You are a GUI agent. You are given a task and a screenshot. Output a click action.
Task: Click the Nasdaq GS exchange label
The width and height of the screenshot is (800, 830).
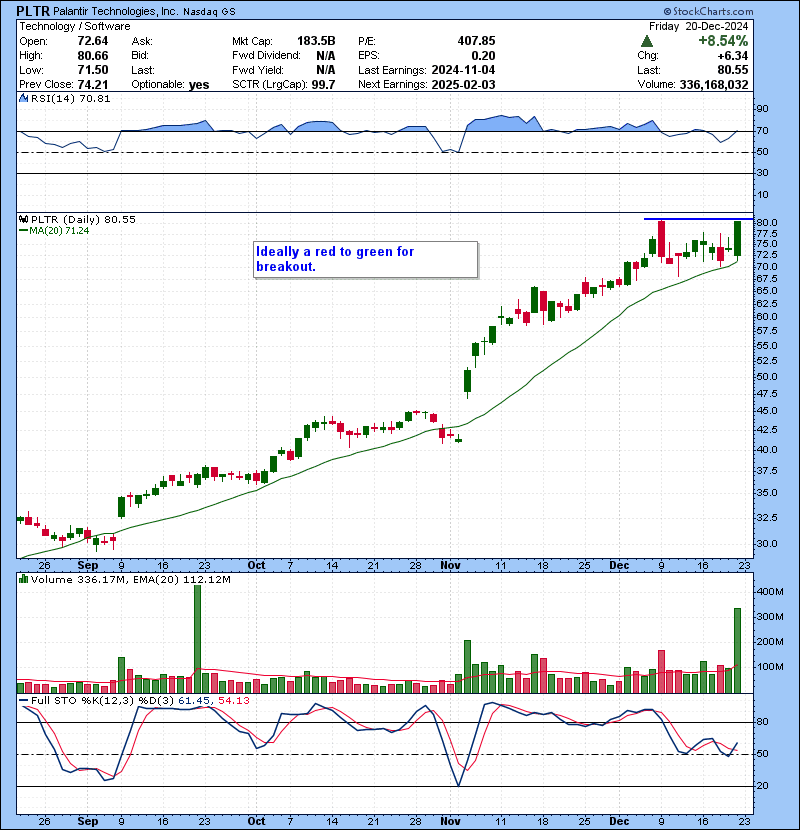tap(210, 12)
